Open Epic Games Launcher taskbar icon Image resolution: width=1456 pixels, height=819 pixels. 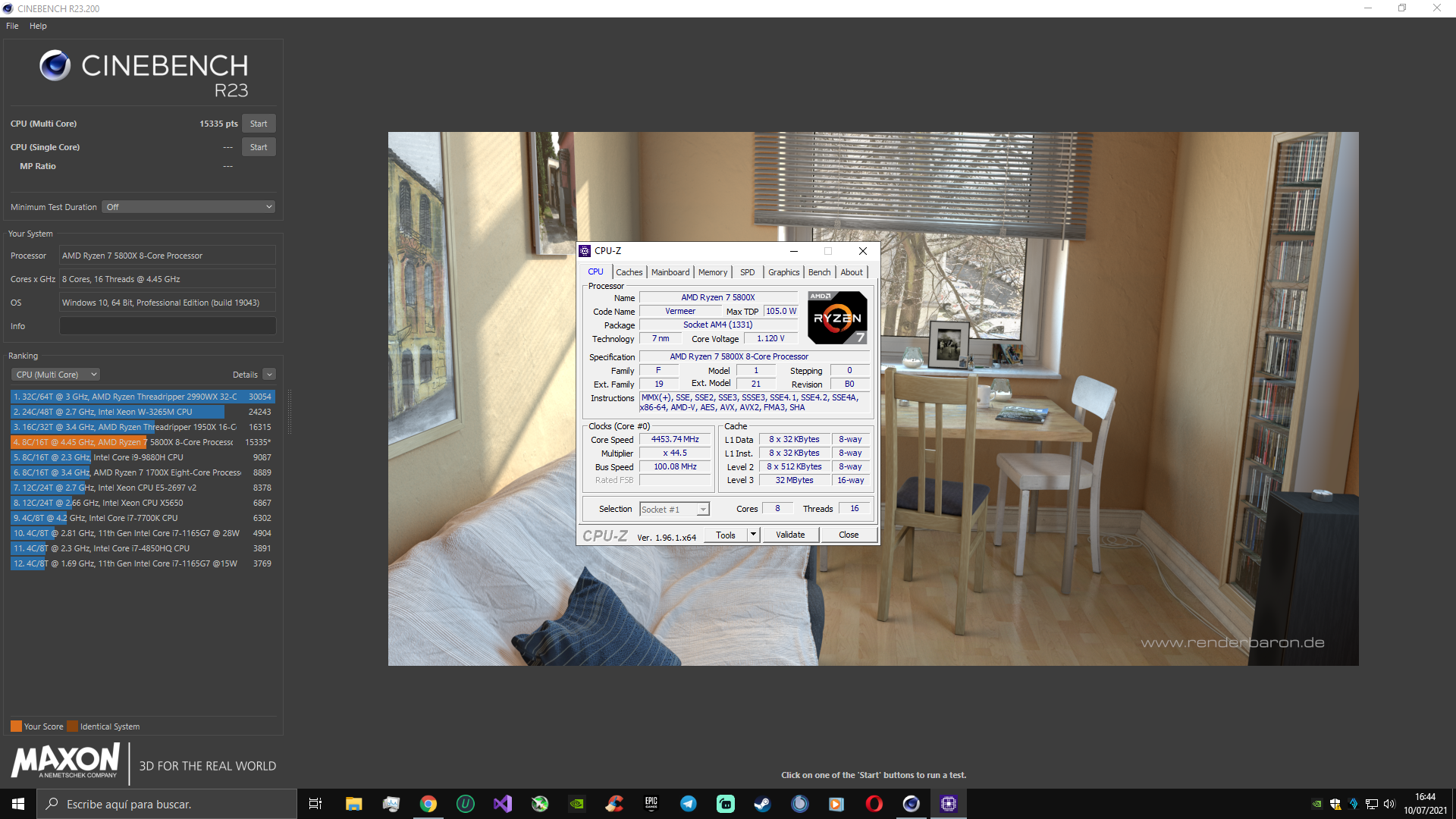click(x=651, y=804)
